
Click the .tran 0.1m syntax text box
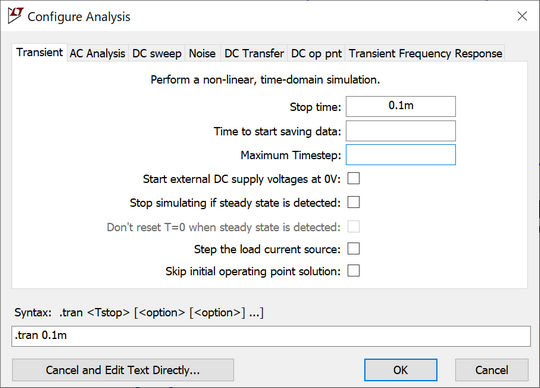point(271,336)
